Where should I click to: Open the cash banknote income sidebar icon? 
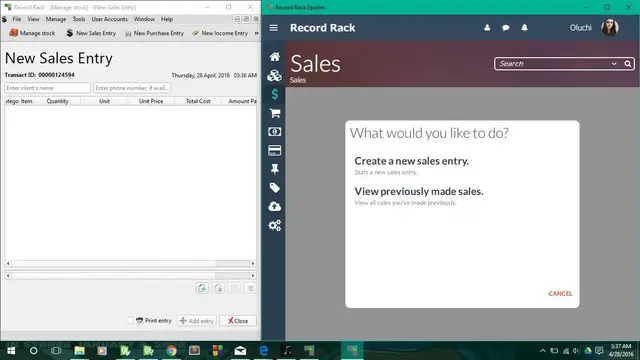click(x=275, y=131)
